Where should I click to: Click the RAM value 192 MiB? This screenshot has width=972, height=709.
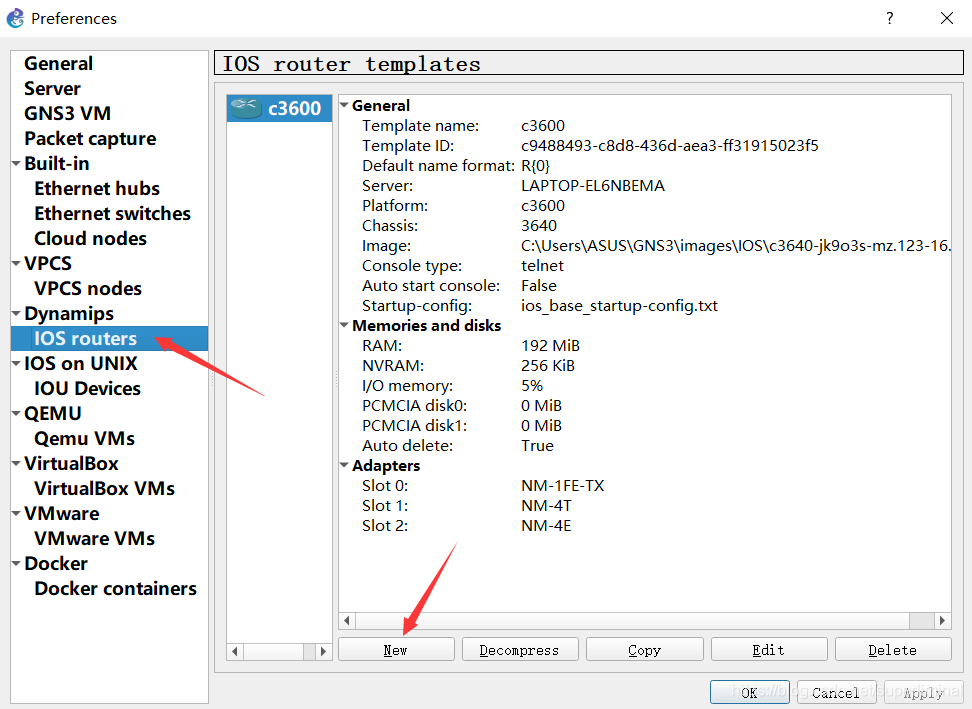[550, 345]
